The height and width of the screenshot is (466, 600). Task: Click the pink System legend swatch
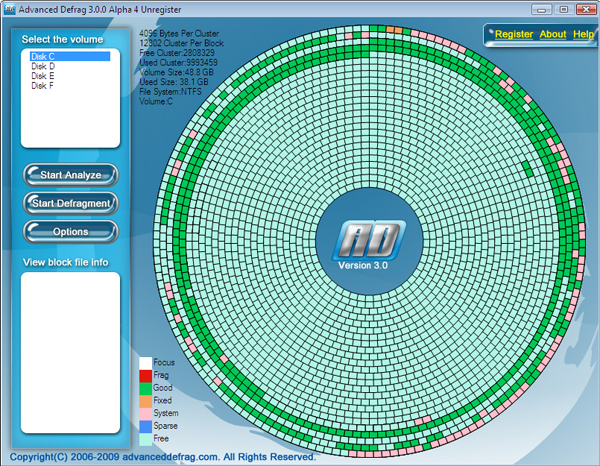pos(145,414)
